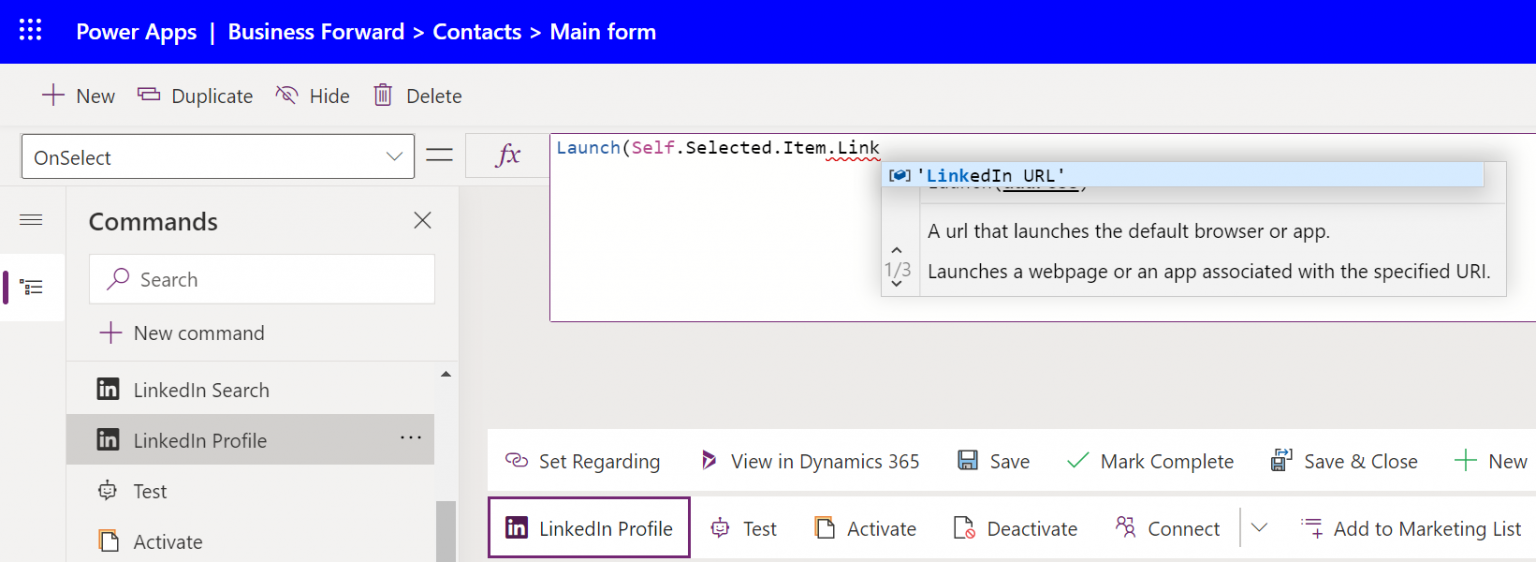
Task: Click Delete in the top toolbar
Action: [x=417, y=96]
